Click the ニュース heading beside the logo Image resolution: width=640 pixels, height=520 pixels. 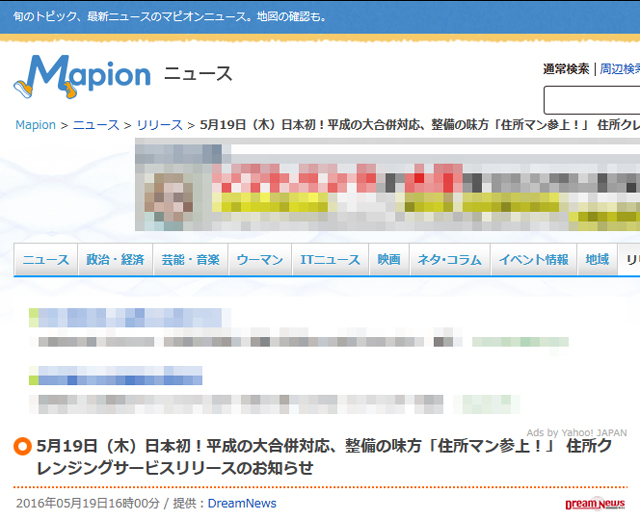(198, 74)
